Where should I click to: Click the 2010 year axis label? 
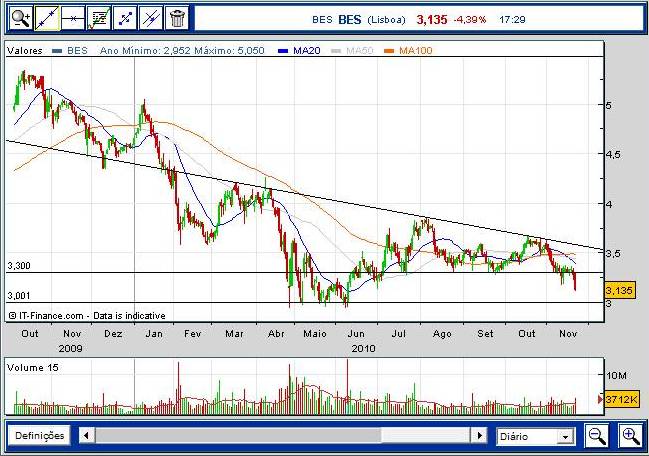(x=363, y=348)
